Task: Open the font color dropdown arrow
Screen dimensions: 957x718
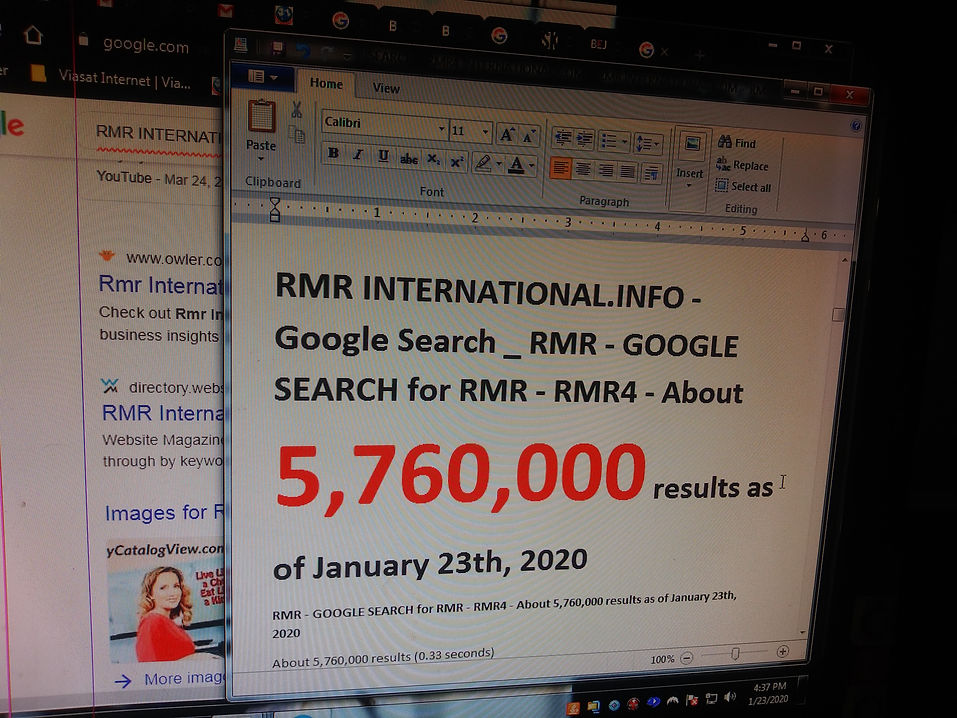Action: (x=532, y=165)
